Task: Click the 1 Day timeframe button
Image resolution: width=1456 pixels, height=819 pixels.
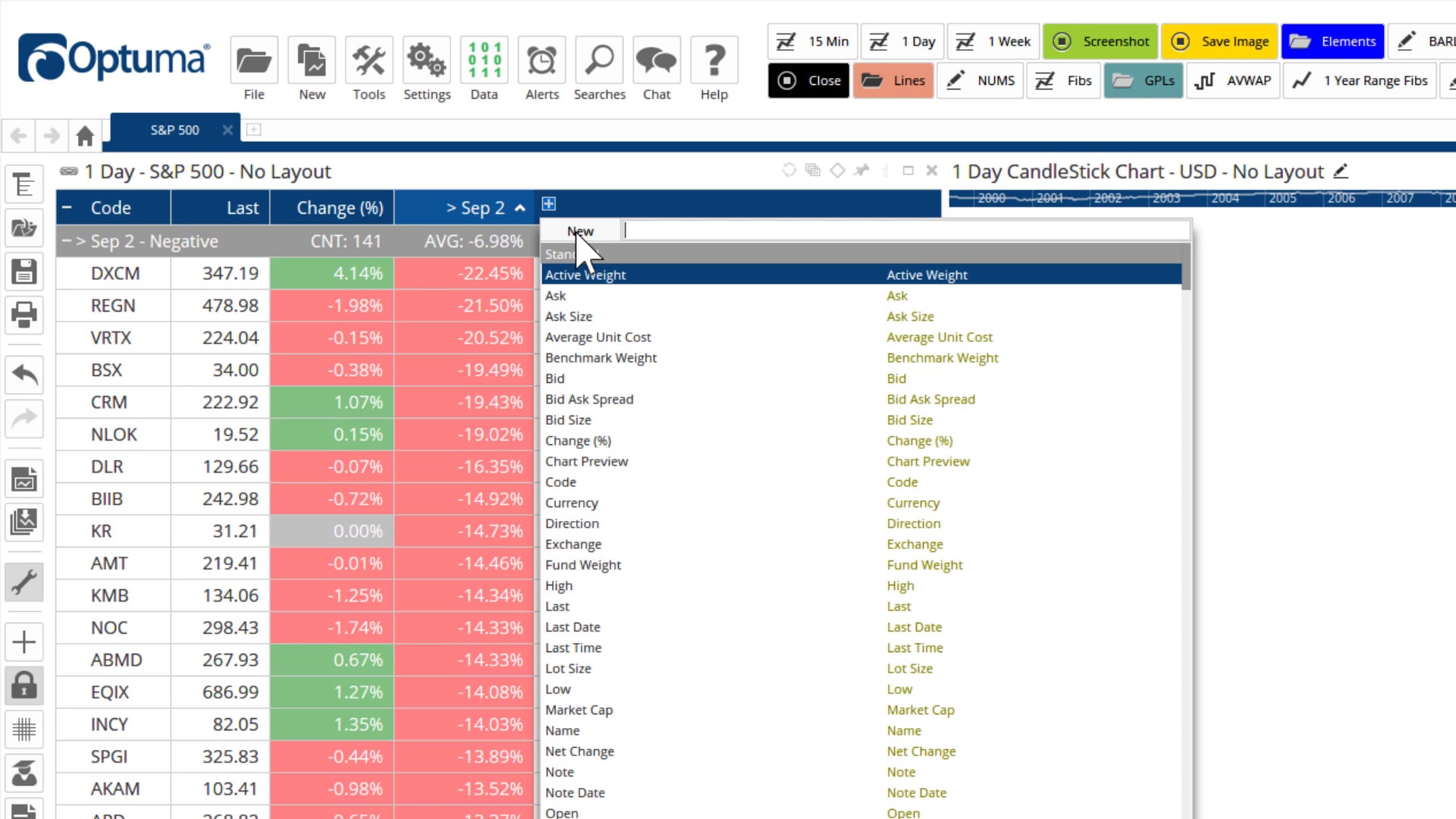Action: (902, 41)
